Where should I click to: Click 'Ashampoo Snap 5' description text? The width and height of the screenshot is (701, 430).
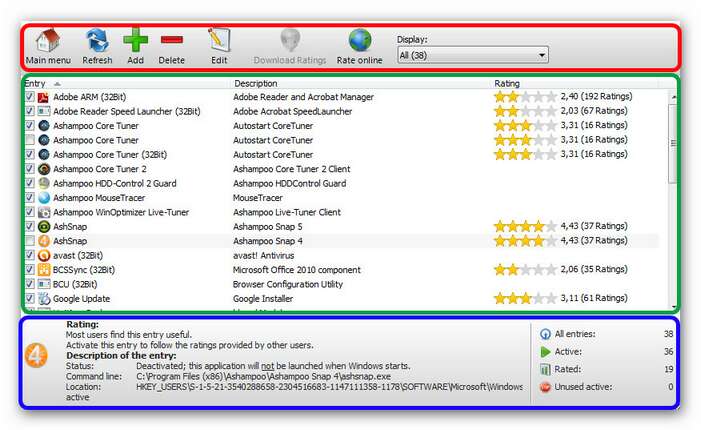267,227
